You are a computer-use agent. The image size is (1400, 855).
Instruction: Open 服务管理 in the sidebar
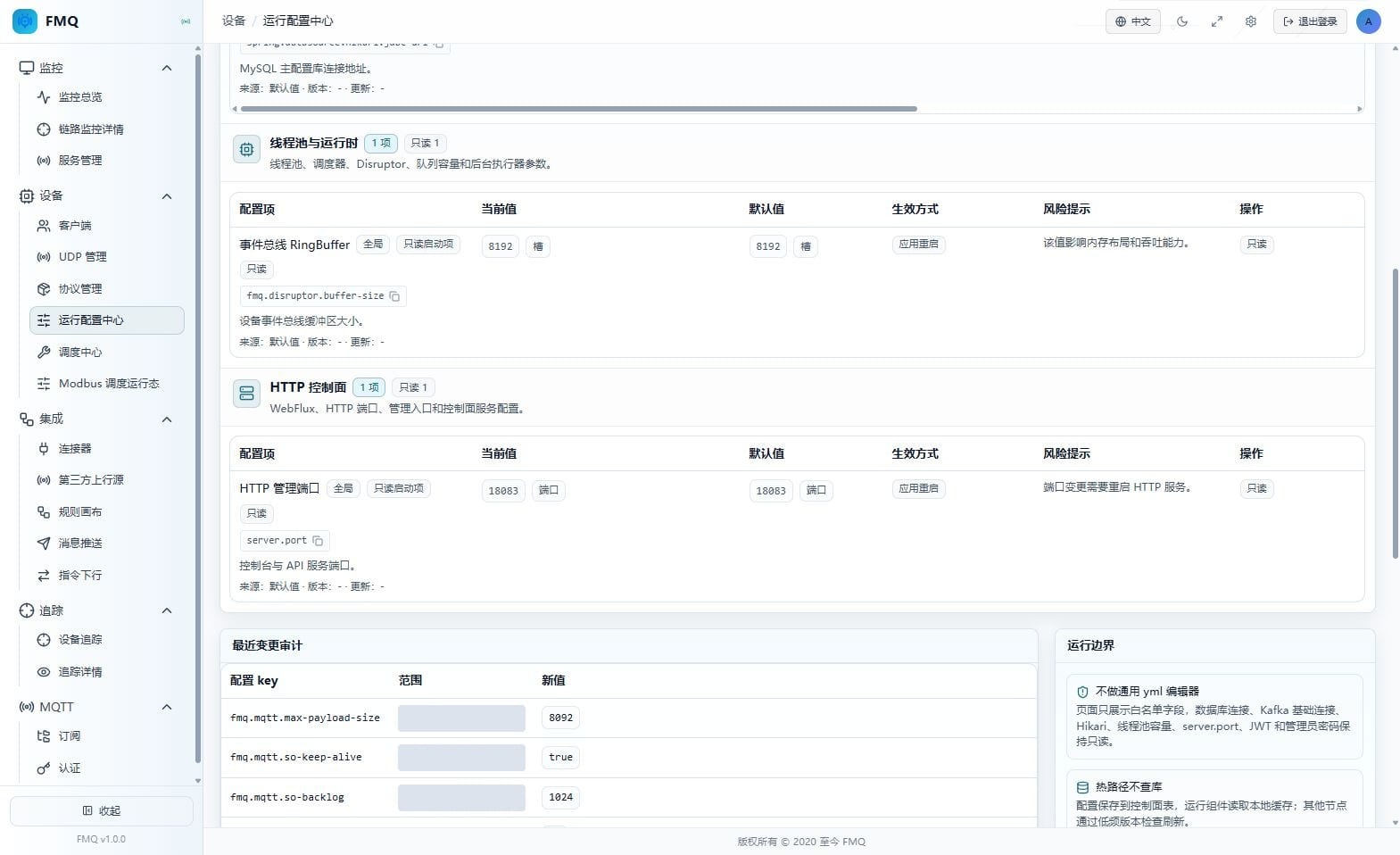107,161
